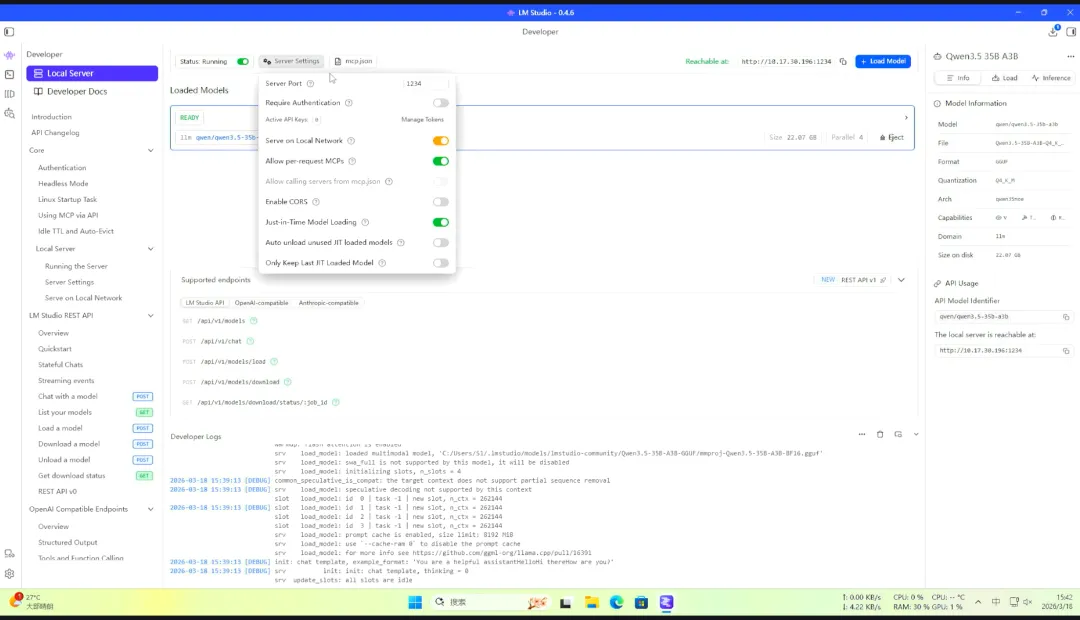Close the Server Settings popup button
Screen dimensions: 1080x620
tap(291, 61)
